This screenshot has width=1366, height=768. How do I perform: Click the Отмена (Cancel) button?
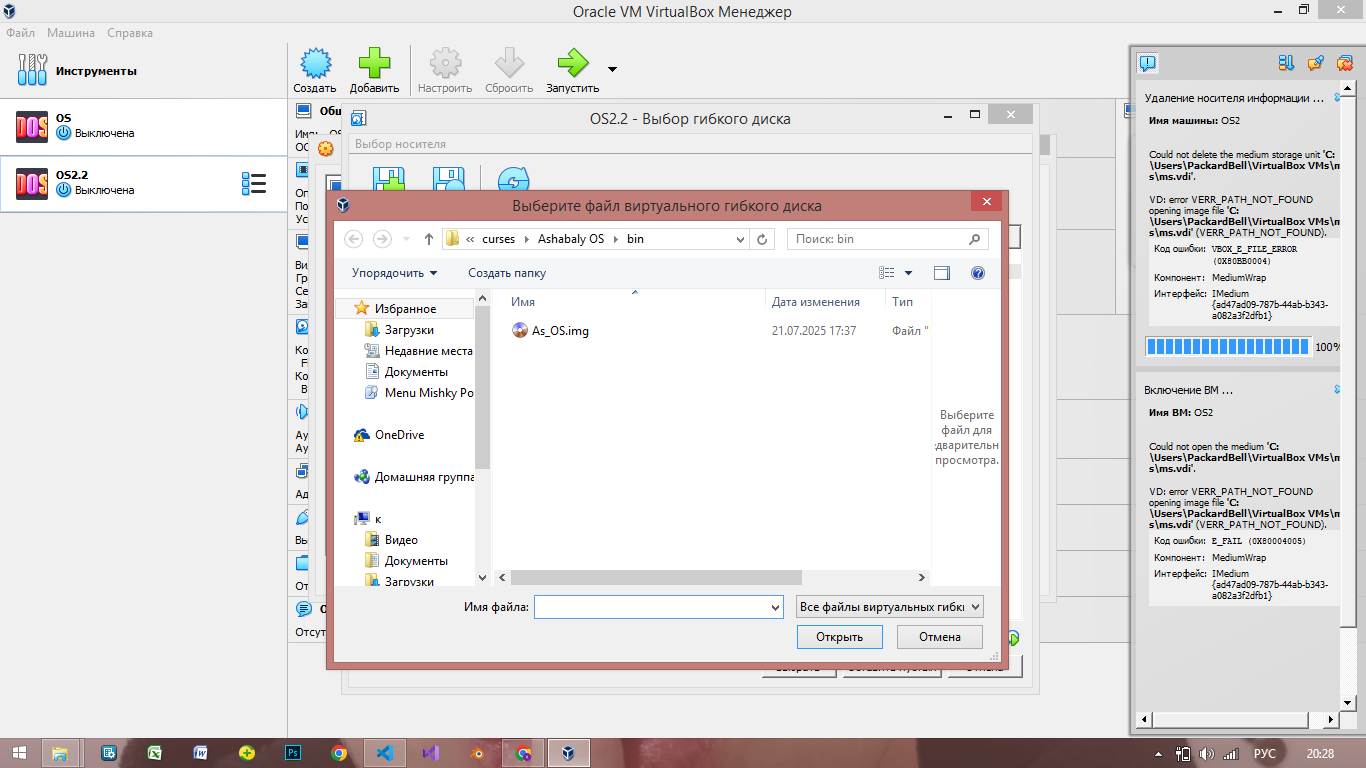tap(939, 637)
